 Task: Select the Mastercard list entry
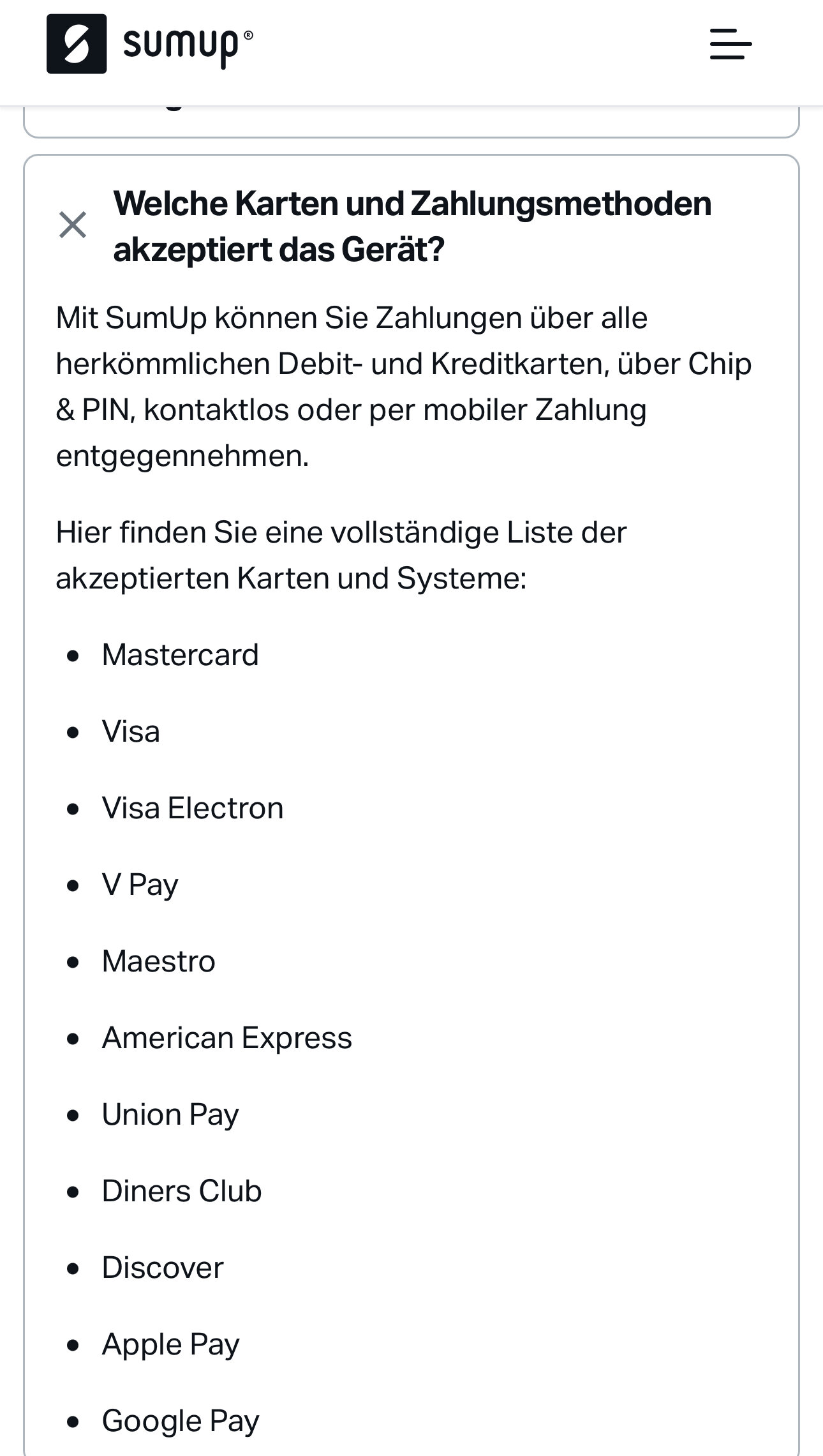pos(180,655)
